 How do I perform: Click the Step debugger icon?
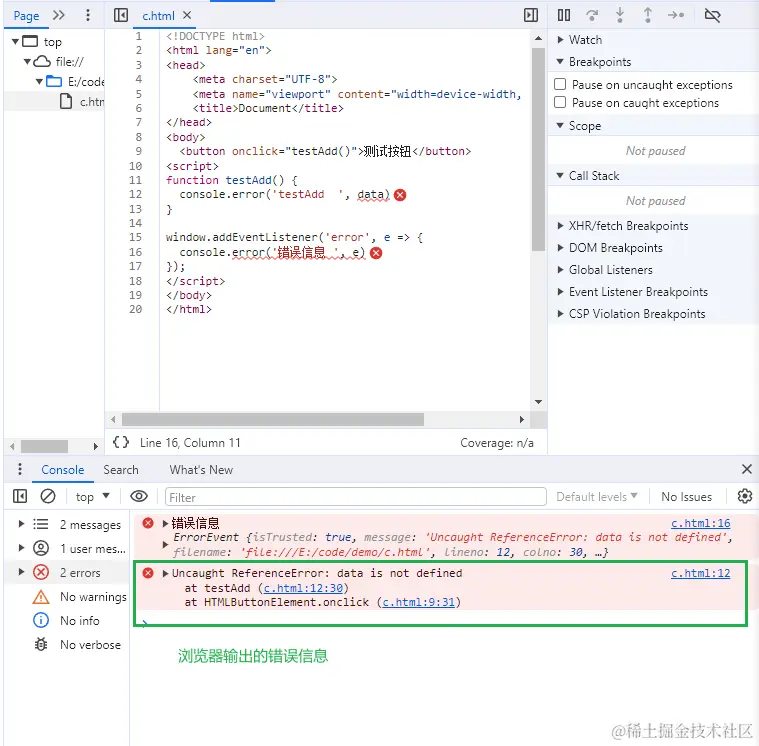(676, 15)
